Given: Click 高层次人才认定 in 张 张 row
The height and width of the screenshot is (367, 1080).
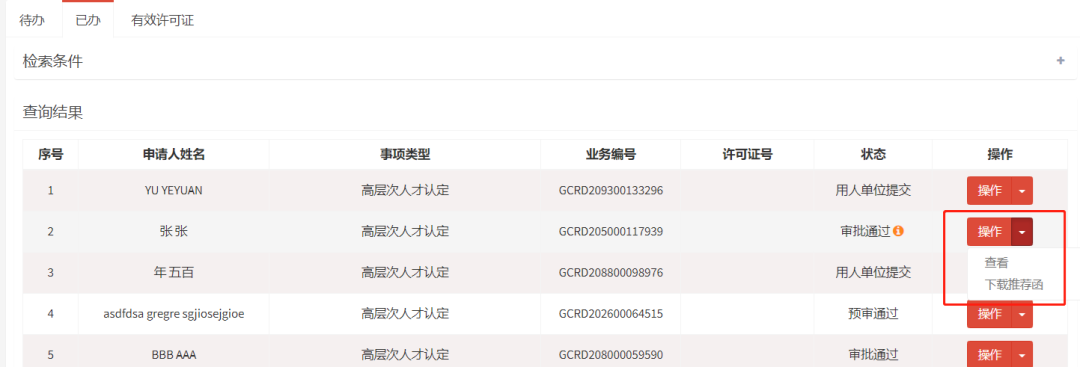Looking at the screenshot, I should click(x=405, y=232).
